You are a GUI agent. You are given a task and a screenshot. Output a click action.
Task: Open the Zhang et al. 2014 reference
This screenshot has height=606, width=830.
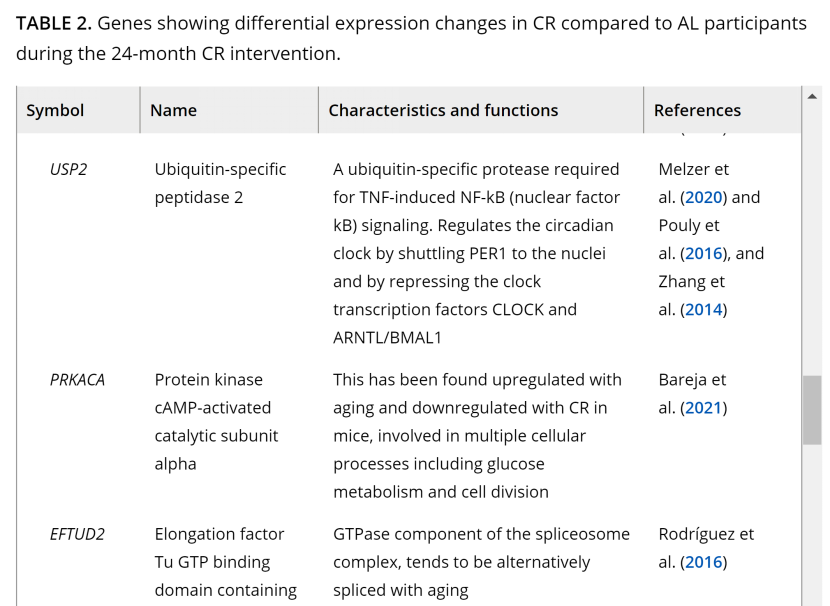(703, 310)
